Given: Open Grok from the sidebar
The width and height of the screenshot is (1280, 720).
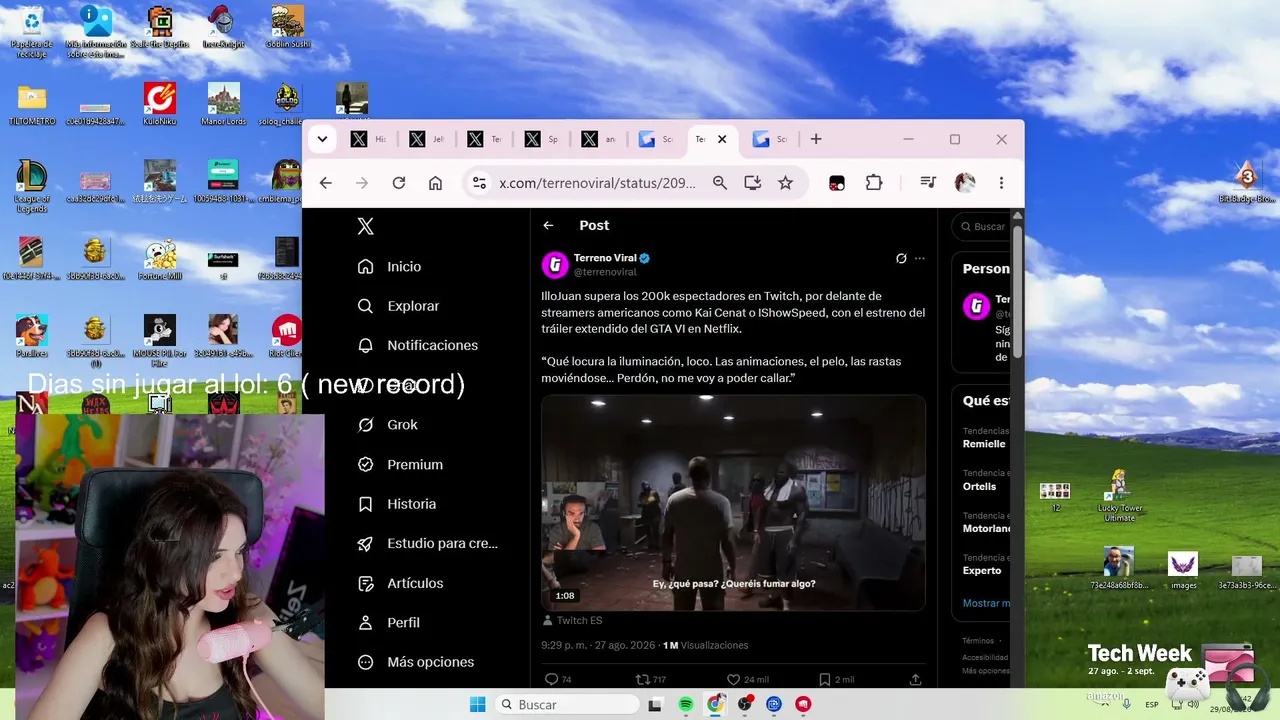Looking at the screenshot, I should tap(388, 425).
